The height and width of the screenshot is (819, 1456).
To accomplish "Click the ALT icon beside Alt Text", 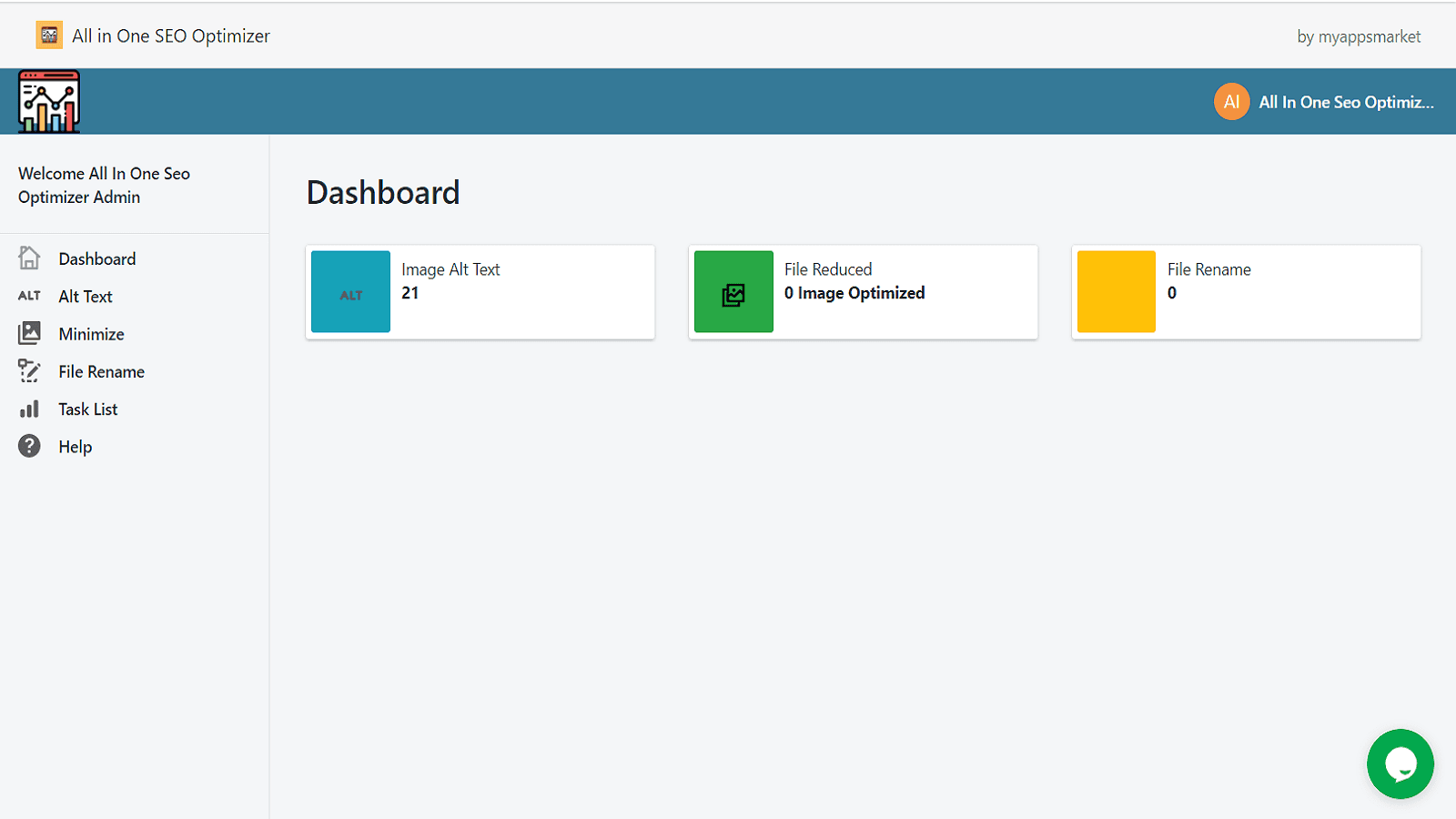I will click(x=28, y=296).
